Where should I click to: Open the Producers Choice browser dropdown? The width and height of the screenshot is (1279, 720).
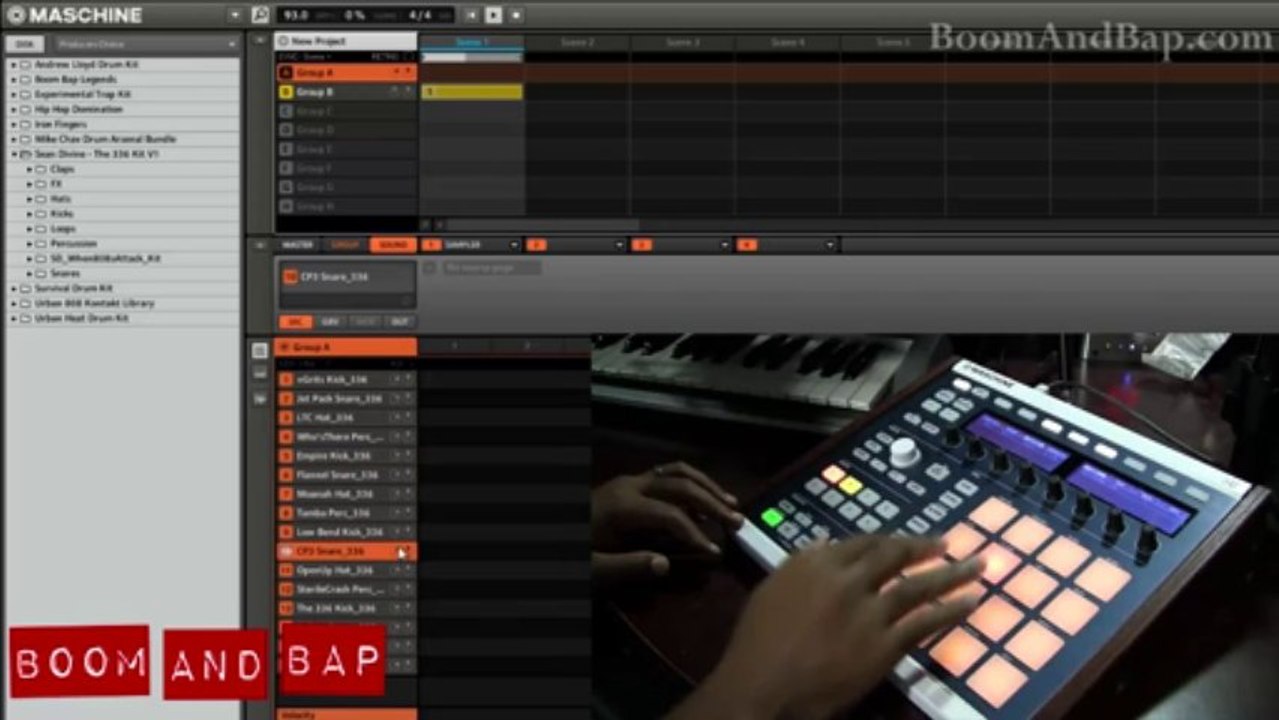click(x=147, y=44)
